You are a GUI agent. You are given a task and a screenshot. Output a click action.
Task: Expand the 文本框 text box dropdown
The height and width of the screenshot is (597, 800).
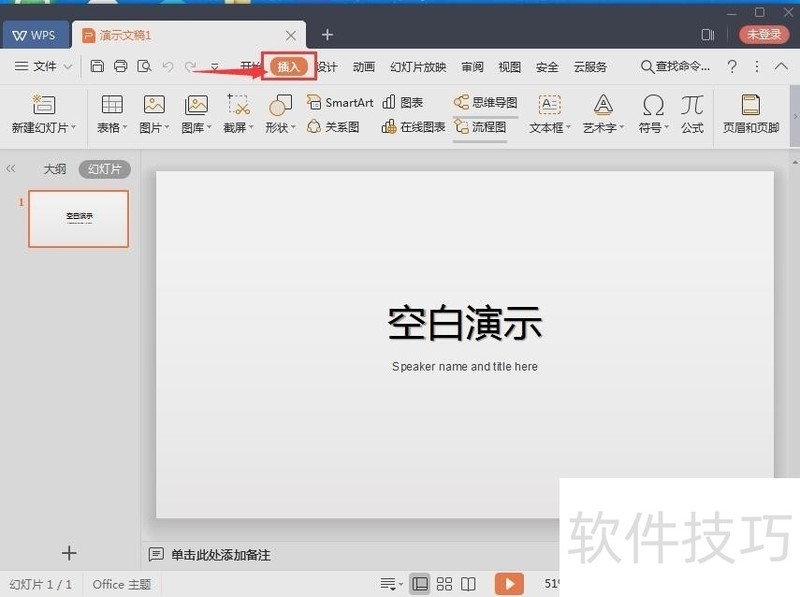[x=568, y=128]
